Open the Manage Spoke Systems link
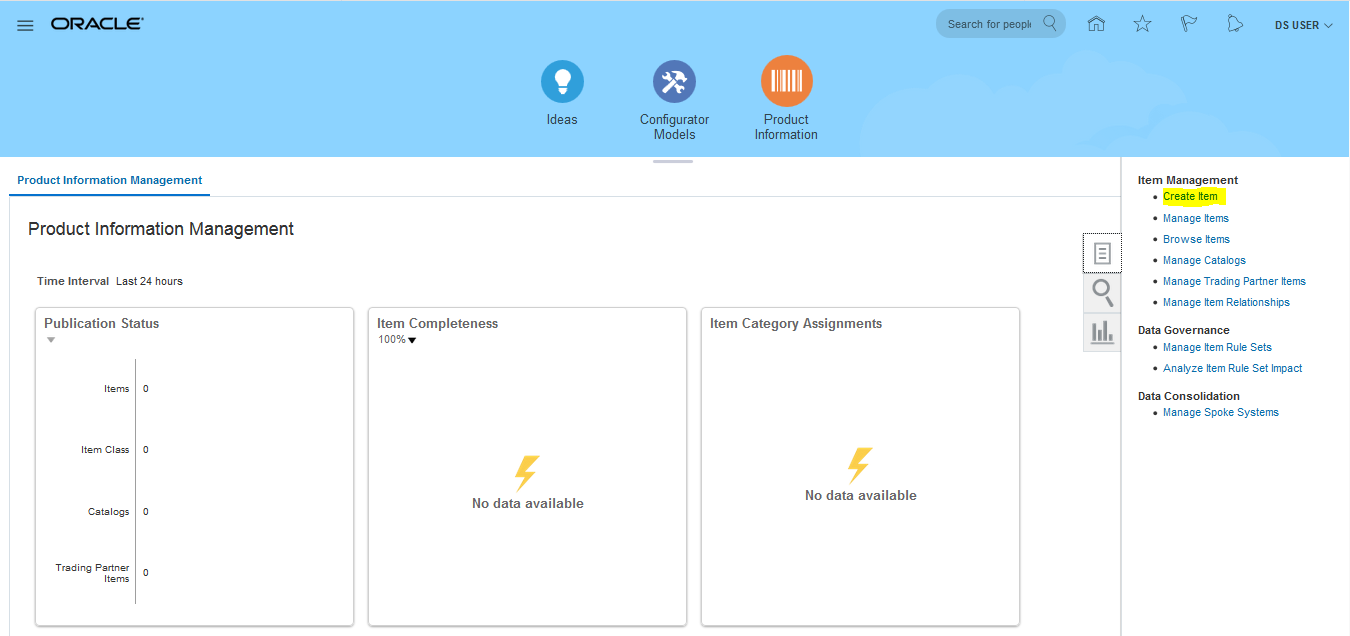Image resolution: width=1350 pixels, height=636 pixels. click(x=1220, y=412)
